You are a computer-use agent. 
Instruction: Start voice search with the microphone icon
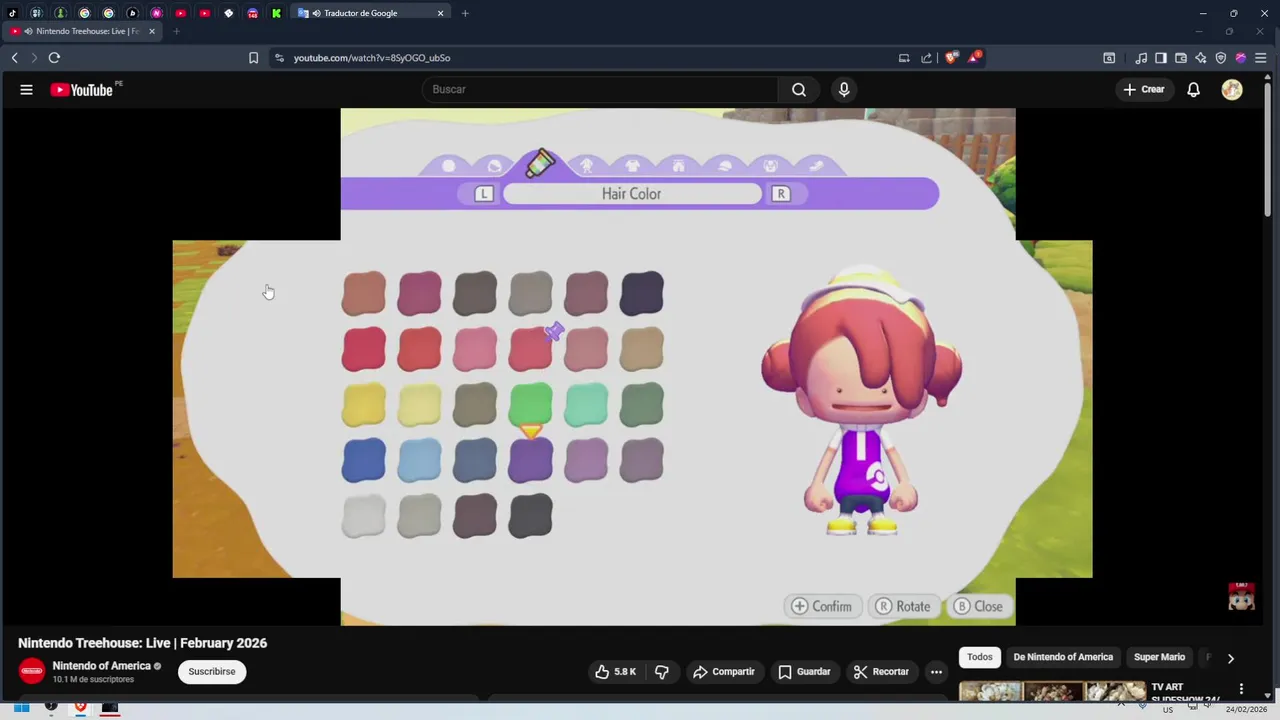pyautogui.click(x=844, y=90)
